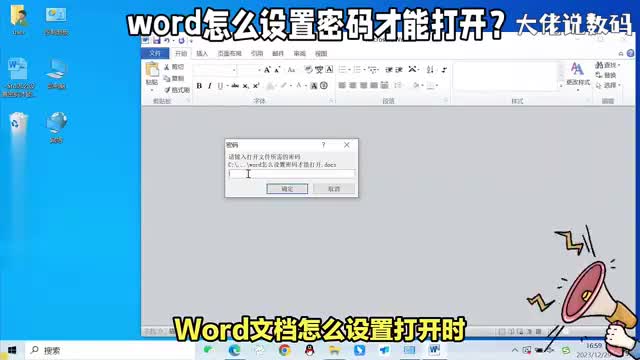Open the 文件 (File) tab

[155, 53]
